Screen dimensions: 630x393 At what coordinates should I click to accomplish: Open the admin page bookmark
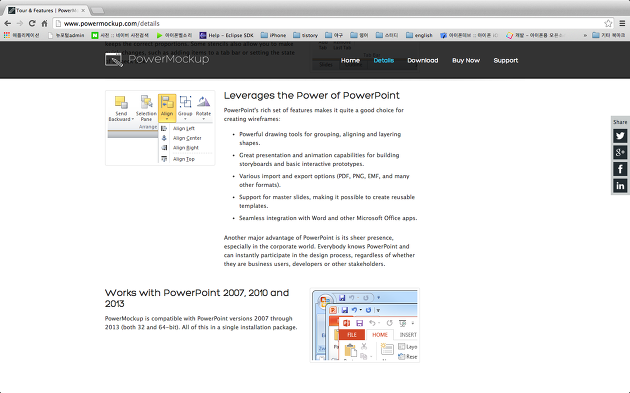click(66, 35)
